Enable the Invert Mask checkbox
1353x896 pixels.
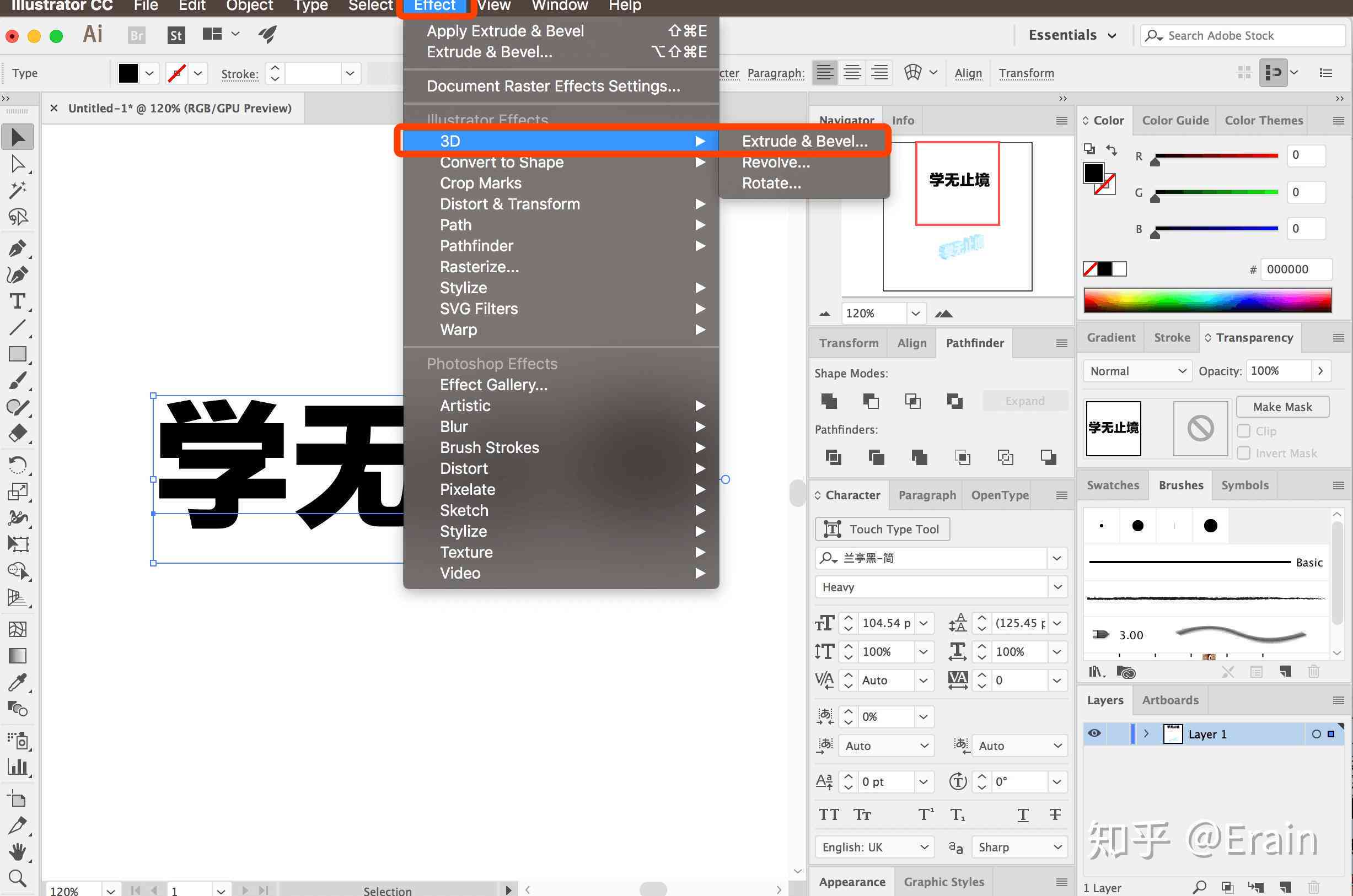click(1243, 453)
